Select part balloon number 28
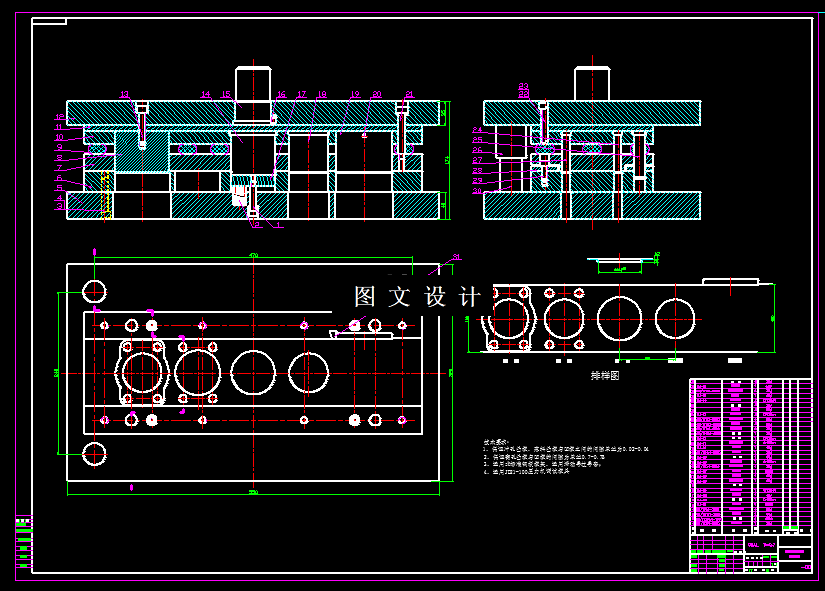The height and width of the screenshot is (591, 825). click(x=477, y=171)
